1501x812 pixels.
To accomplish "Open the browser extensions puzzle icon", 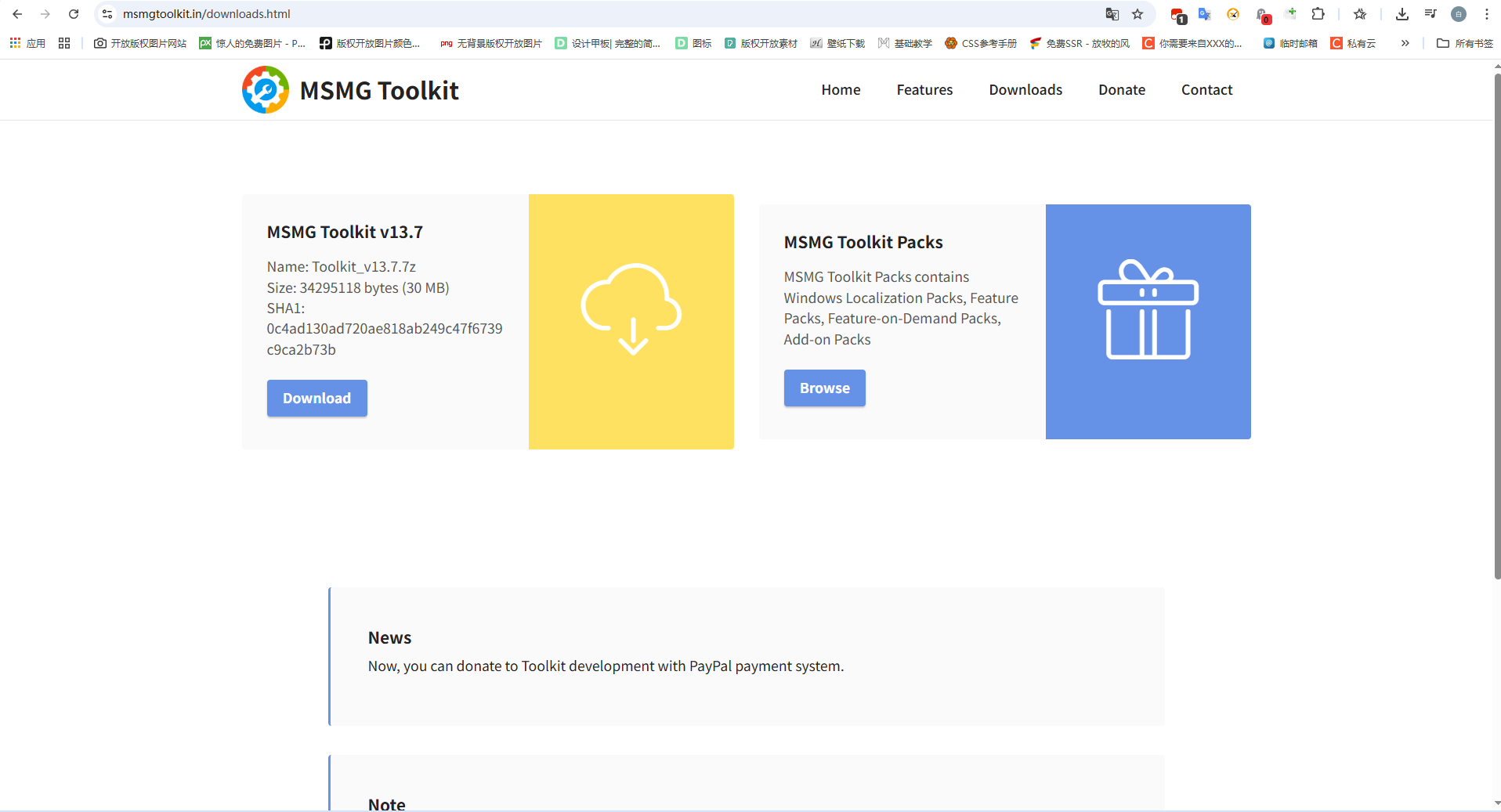I will coord(1318,14).
